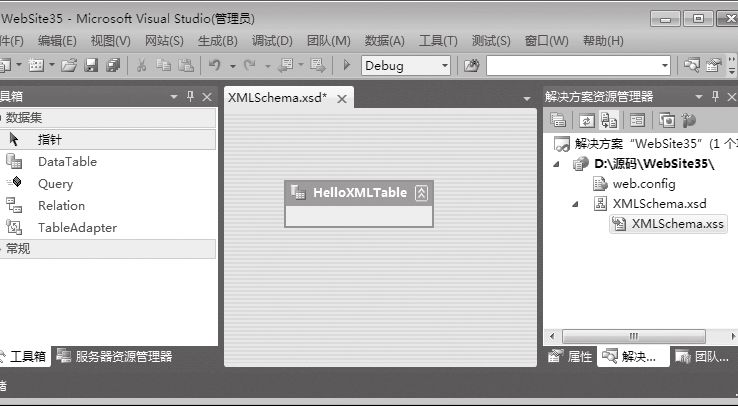
Task: Click the Find in Files icon beside Debug
Action: 471,65
